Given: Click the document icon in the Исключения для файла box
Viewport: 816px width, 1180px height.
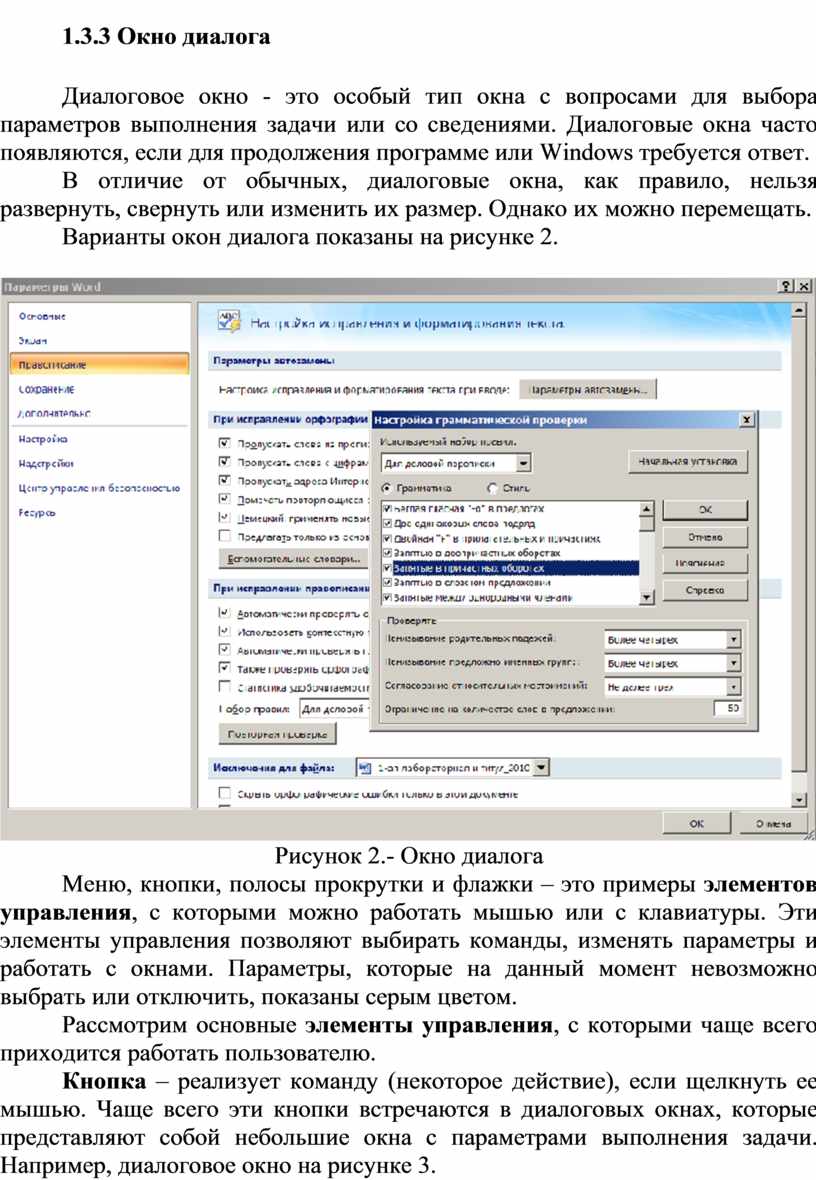Looking at the screenshot, I should coord(365,768).
